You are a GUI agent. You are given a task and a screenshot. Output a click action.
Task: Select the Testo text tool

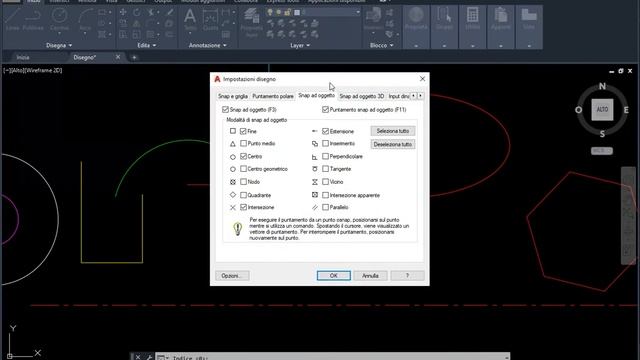pos(190,20)
